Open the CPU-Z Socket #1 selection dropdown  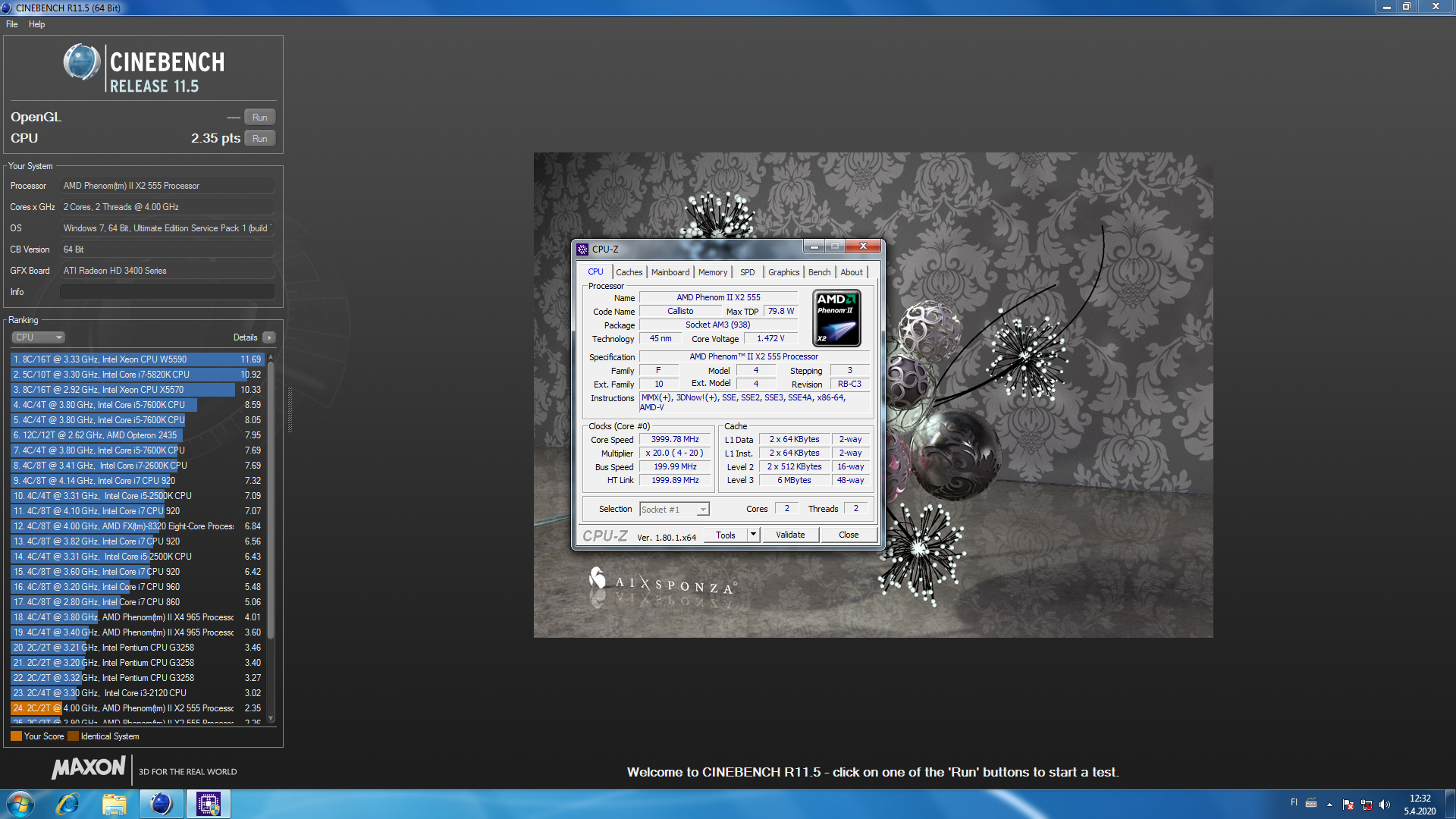pos(674,510)
